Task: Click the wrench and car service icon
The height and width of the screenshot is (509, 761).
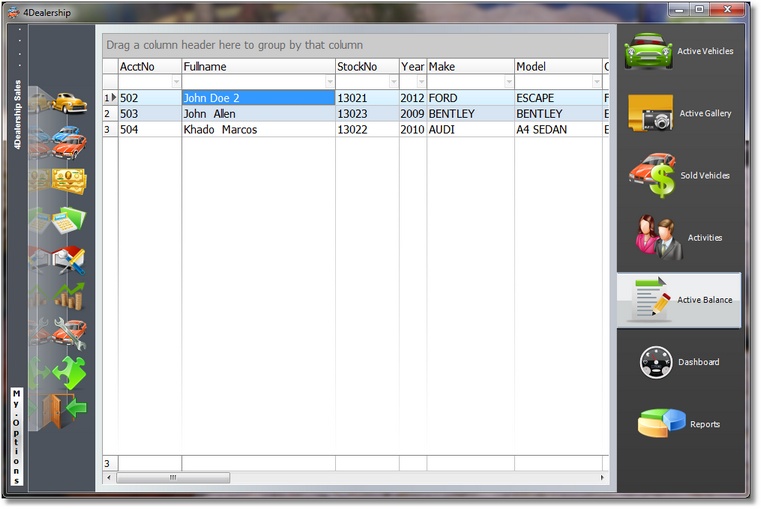Action: coord(68,332)
